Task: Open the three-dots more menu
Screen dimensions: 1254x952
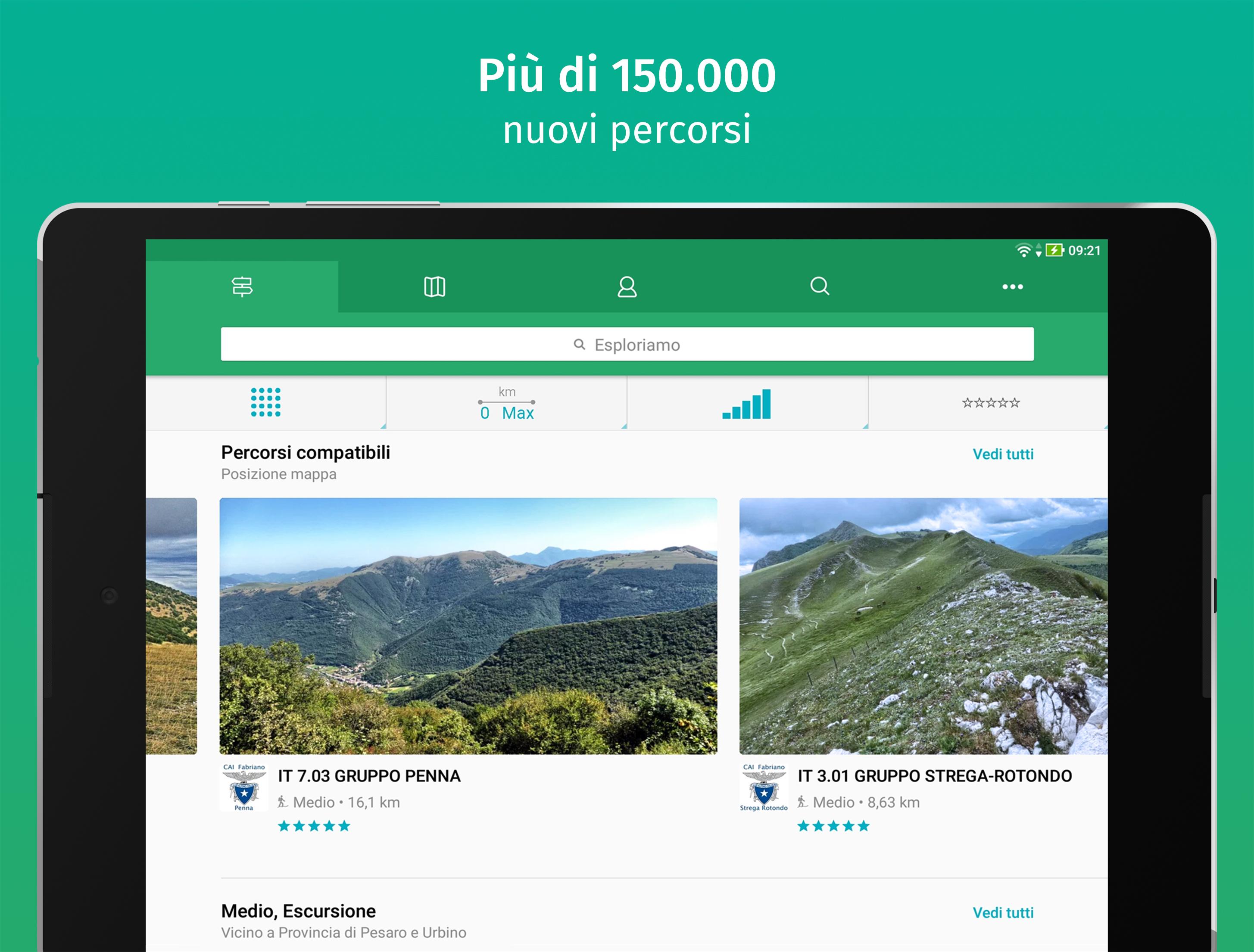Action: click(x=1013, y=287)
